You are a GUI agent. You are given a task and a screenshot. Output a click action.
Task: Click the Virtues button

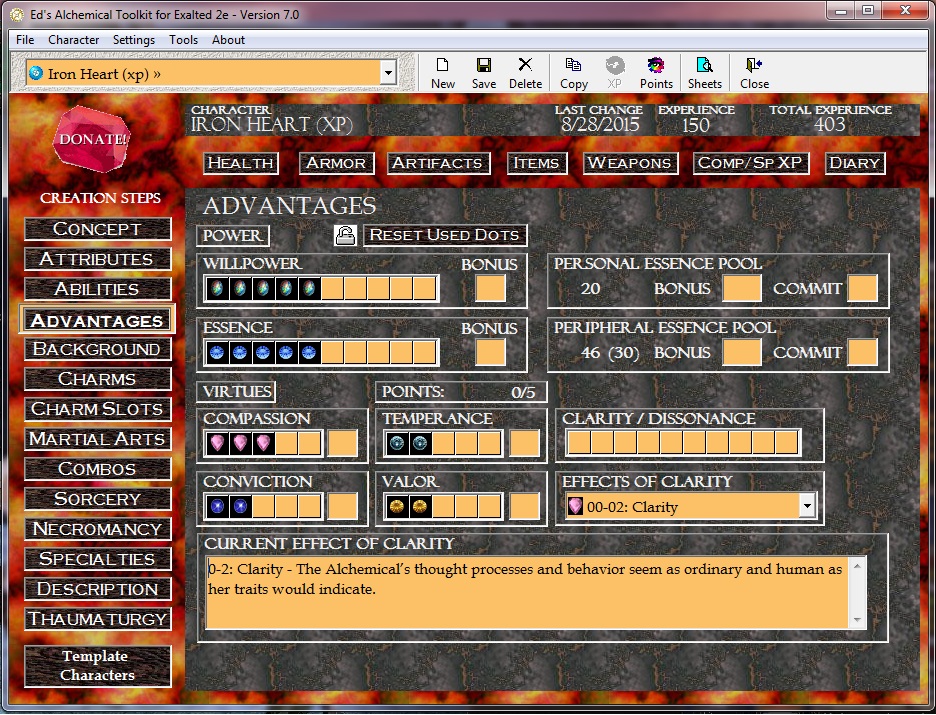tap(236, 392)
